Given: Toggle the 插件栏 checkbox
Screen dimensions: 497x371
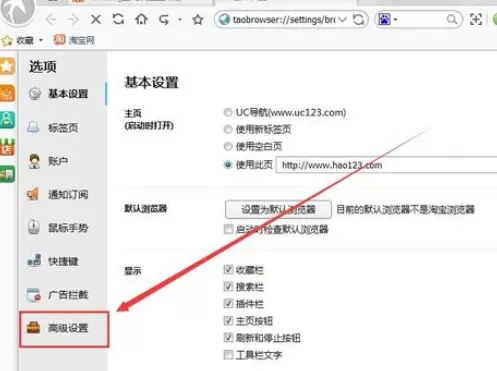Looking at the screenshot, I should pos(228,304).
